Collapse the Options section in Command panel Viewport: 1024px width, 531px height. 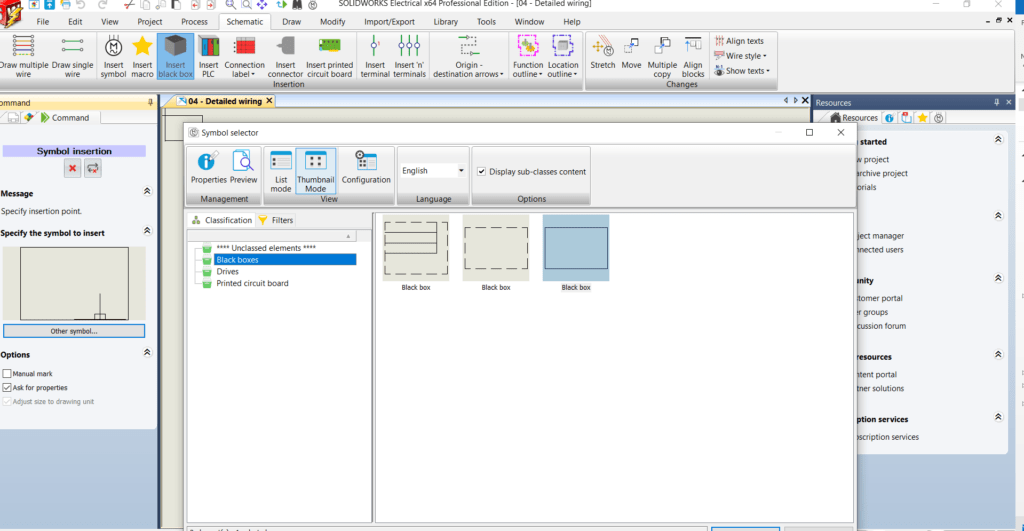click(x=148, y=354)
